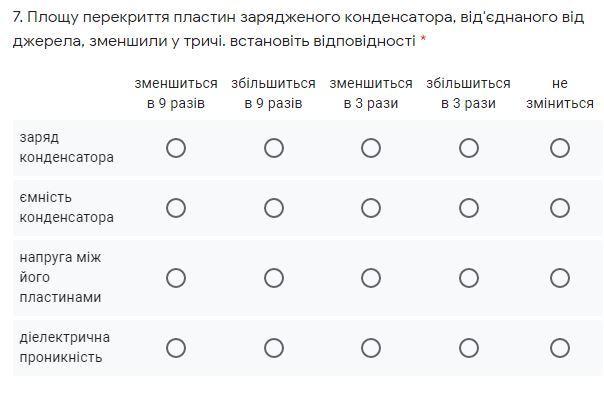Screen dimensions: 604x396
Task: Choose 'зменшиться в 9 разів' for ємність конденсатора
Action: [176, 208]
